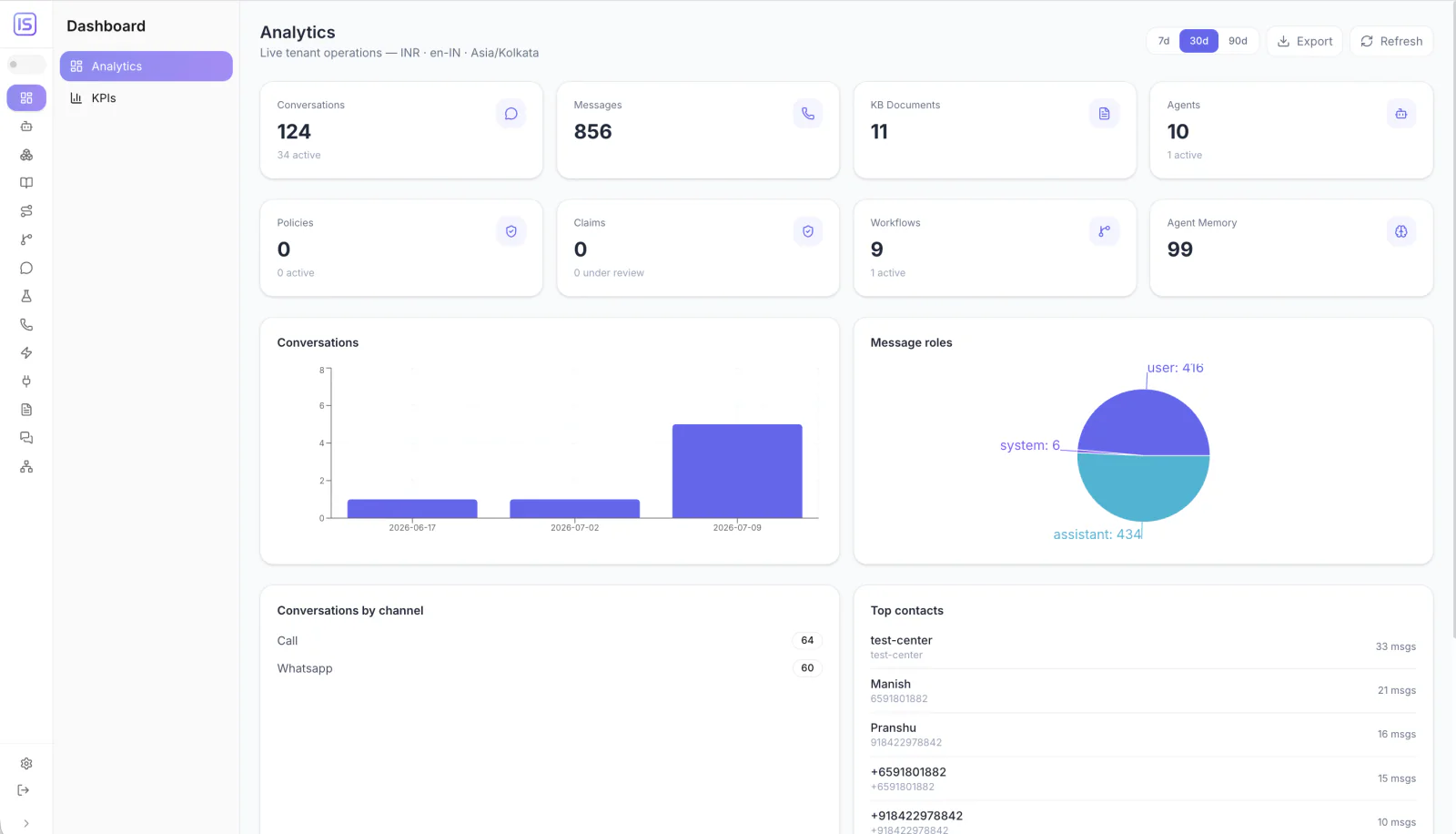The height and width of the screenshot is (834, 1456).
Task: Click the Export button
Action: coord(1305,41)
